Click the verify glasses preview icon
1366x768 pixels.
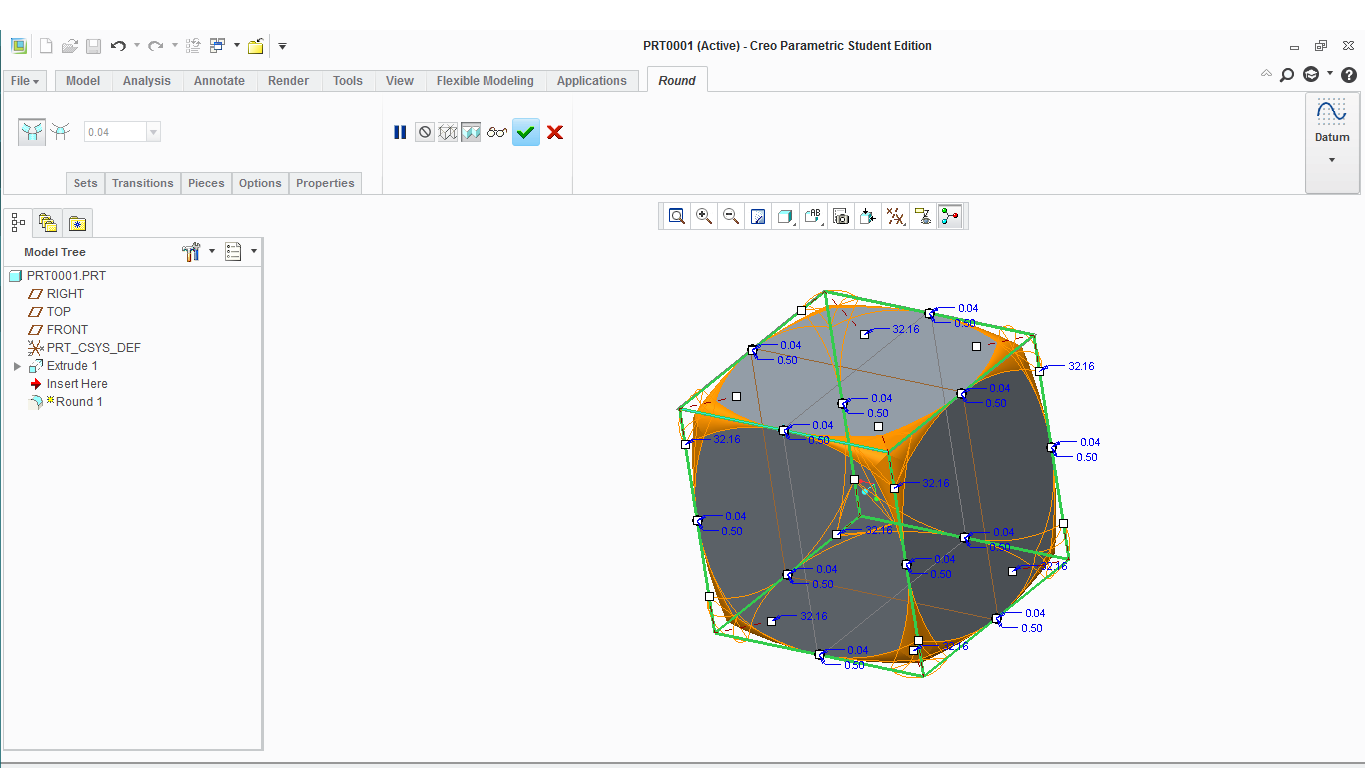497,132
